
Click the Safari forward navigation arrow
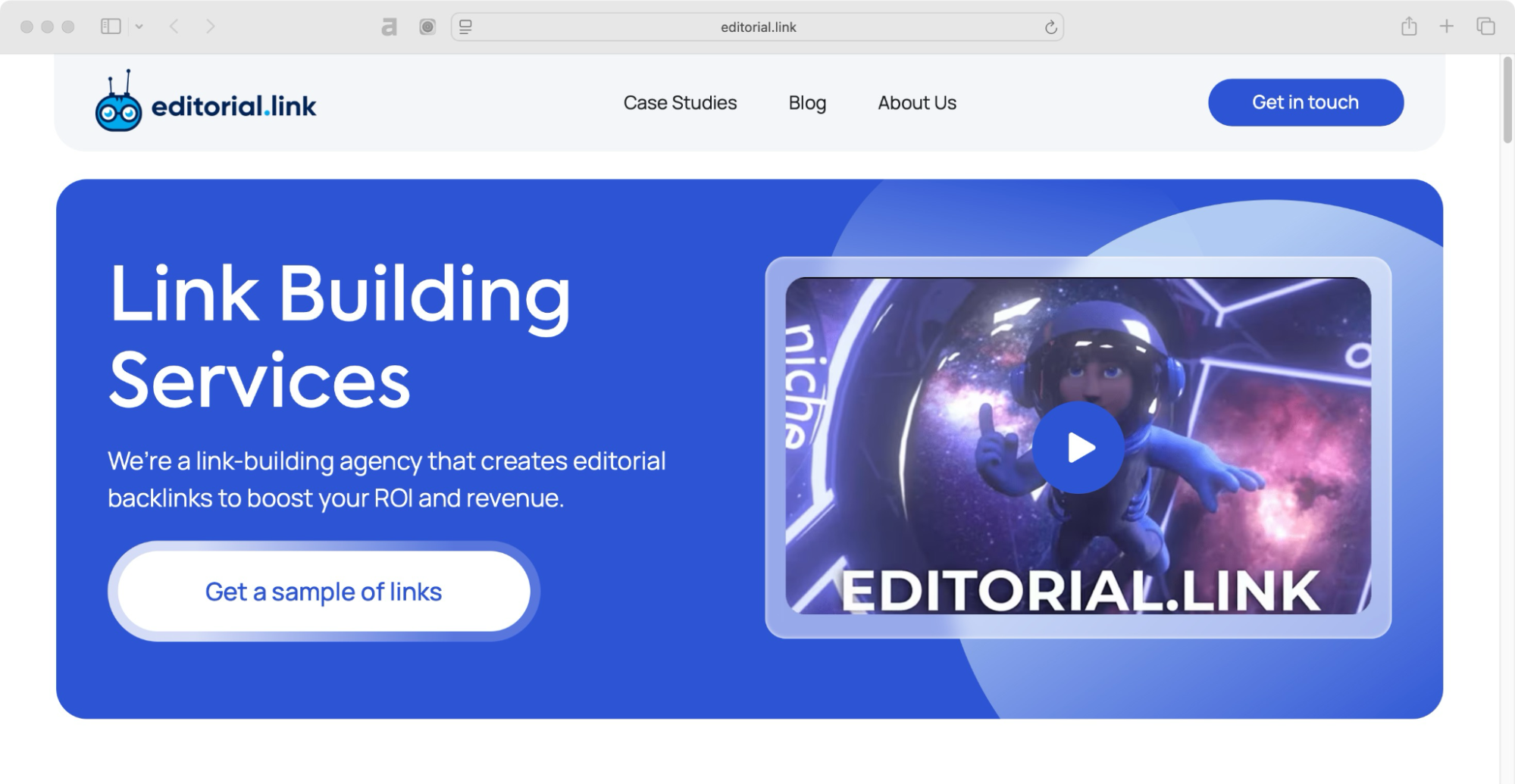click(x=209, y=27)
